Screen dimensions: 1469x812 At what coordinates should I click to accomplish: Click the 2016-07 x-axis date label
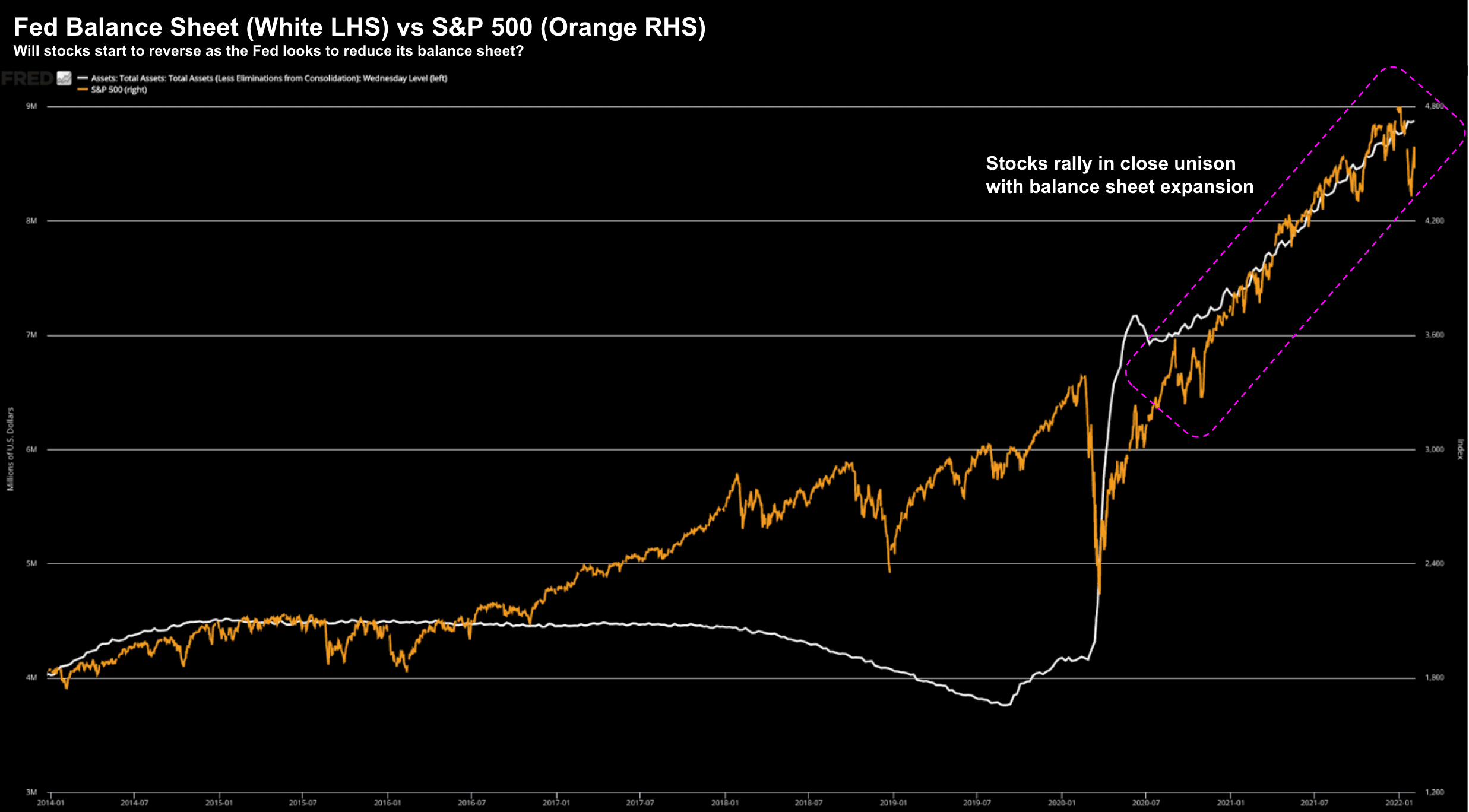point(471,803)
